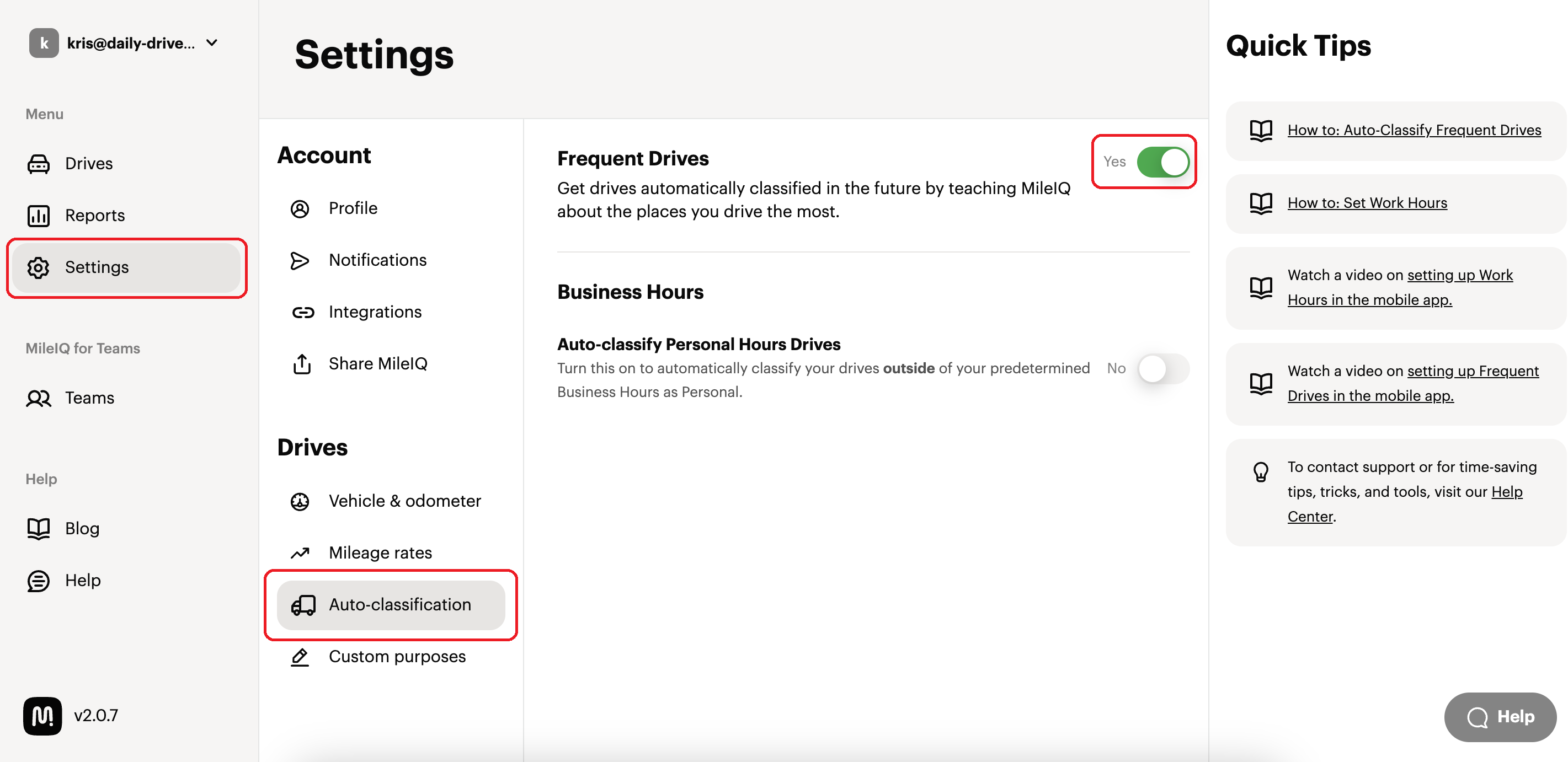Open the Help item in the sidebar

(x=126, y=580)
